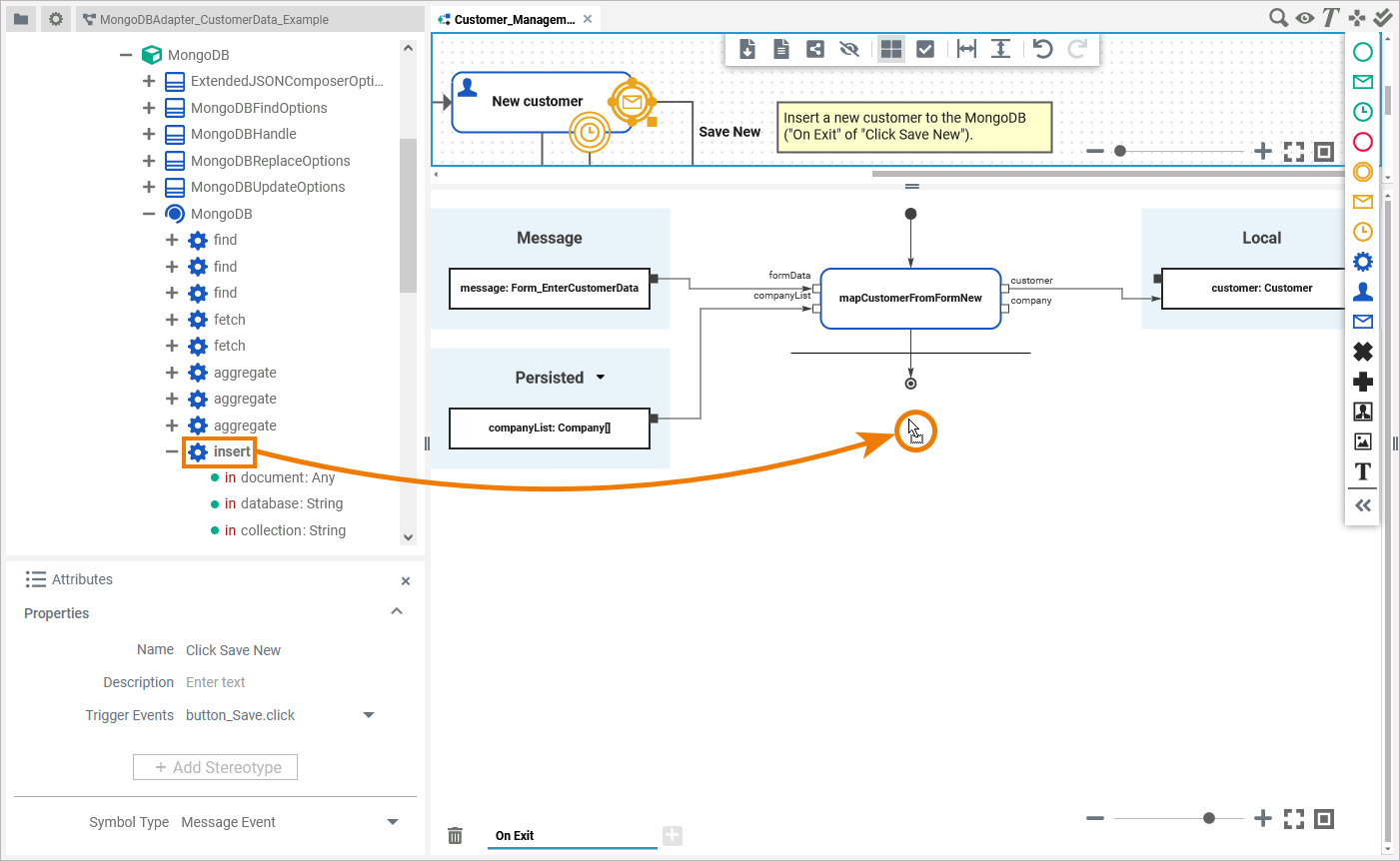
Task: Toggle the checkmark box in diagram toolbar
Action: 925,49
